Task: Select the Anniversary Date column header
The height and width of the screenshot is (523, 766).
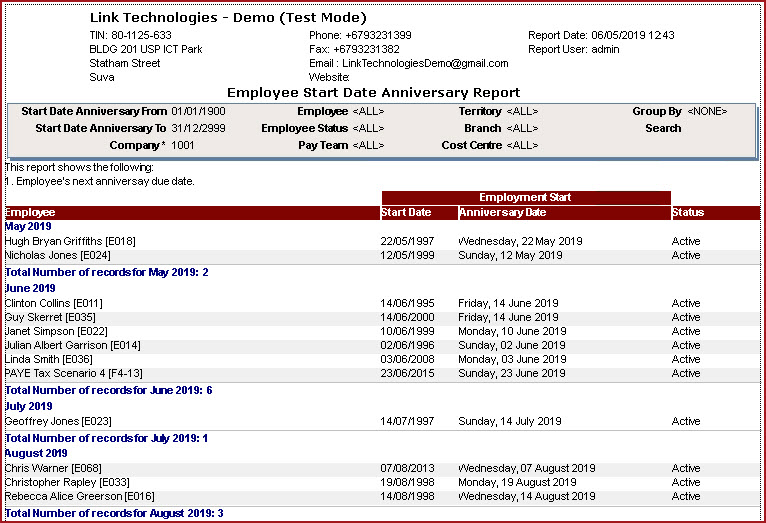Action: pos(502,212)
